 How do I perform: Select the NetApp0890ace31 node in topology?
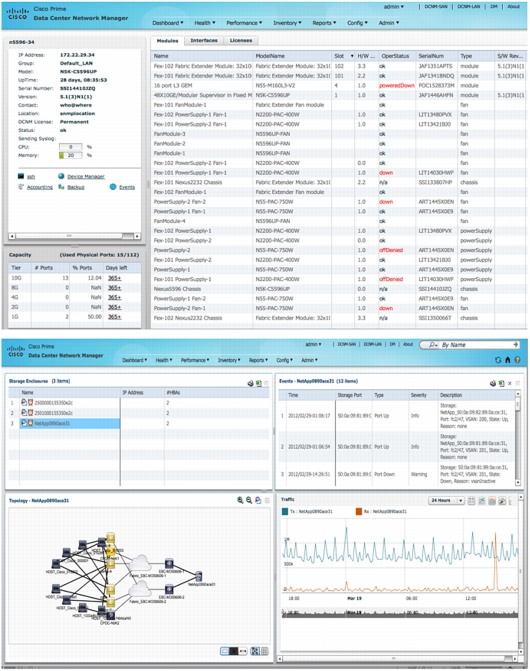(x=198, y=576)
